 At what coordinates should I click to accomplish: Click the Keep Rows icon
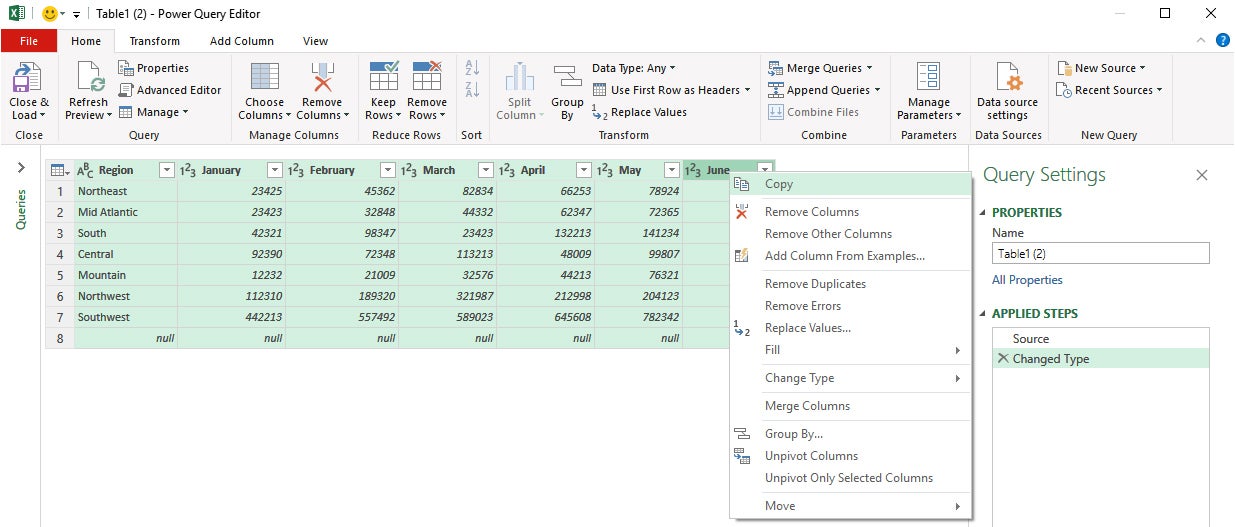(x=384, y=78)
